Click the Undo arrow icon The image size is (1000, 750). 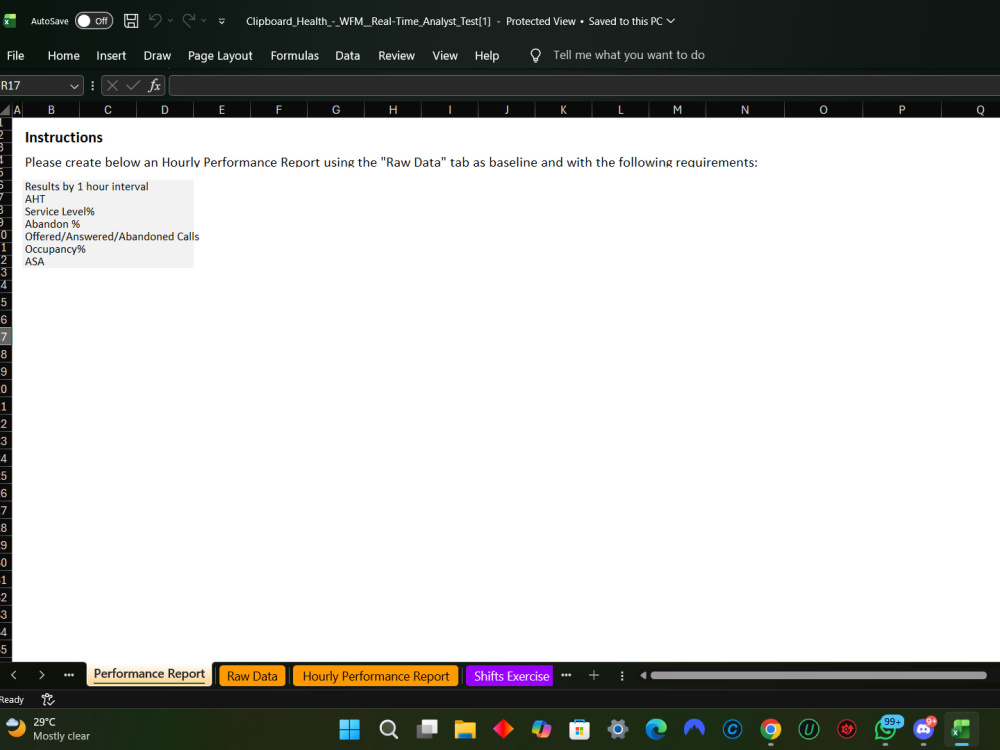coord(155,20)
